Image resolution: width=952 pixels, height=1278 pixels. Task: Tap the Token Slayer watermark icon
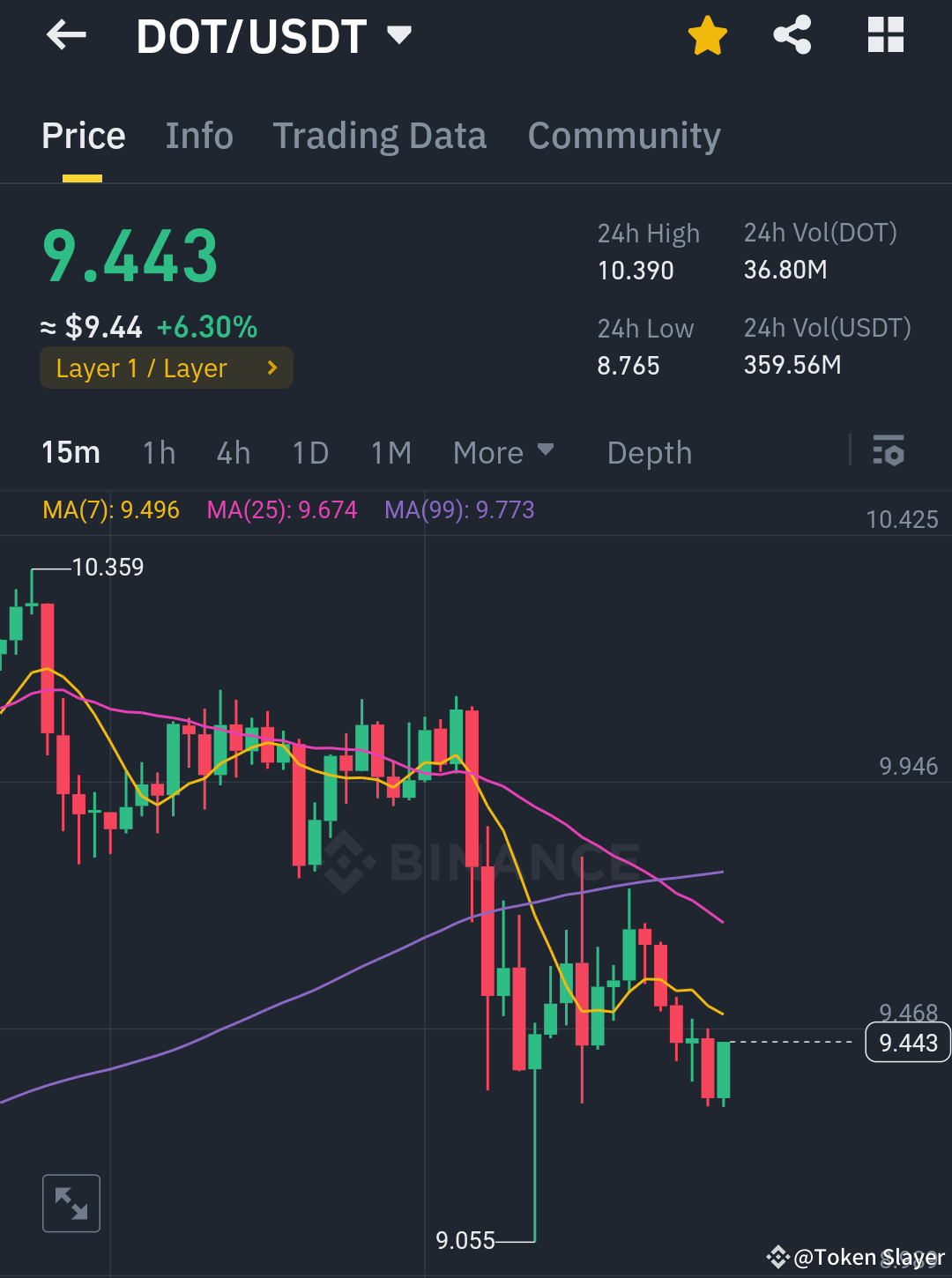click(x=779, y=1257)
